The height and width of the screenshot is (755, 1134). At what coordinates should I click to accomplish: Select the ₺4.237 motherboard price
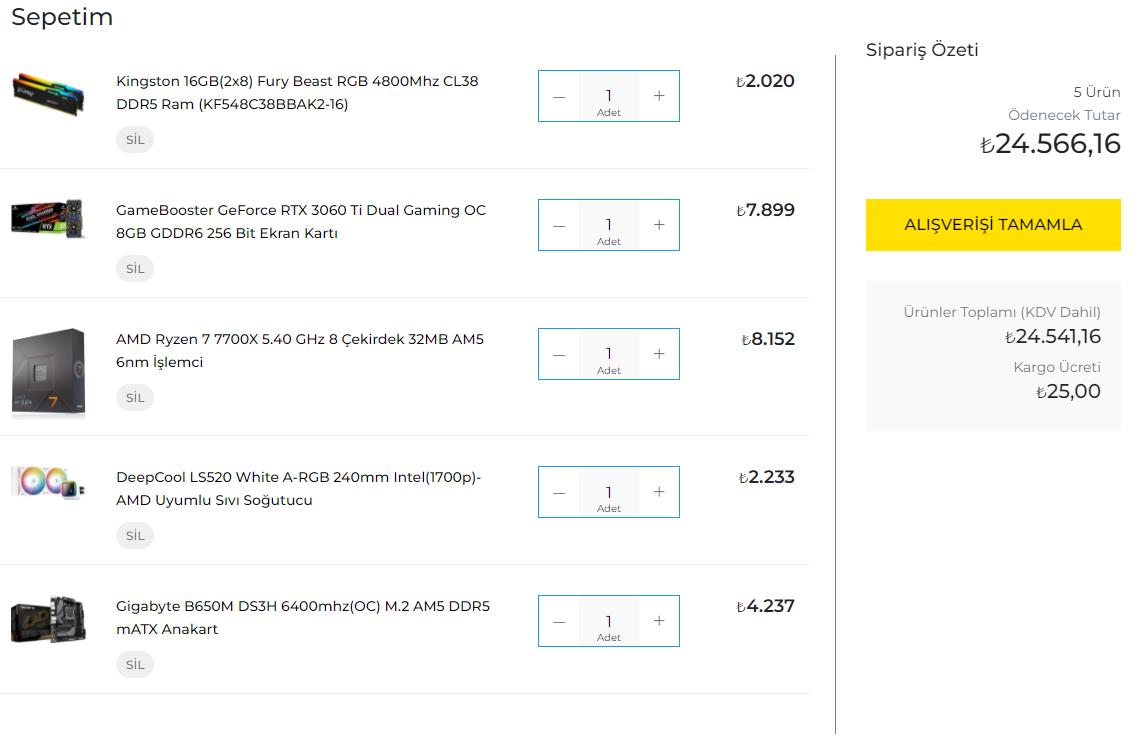point(765,606)
